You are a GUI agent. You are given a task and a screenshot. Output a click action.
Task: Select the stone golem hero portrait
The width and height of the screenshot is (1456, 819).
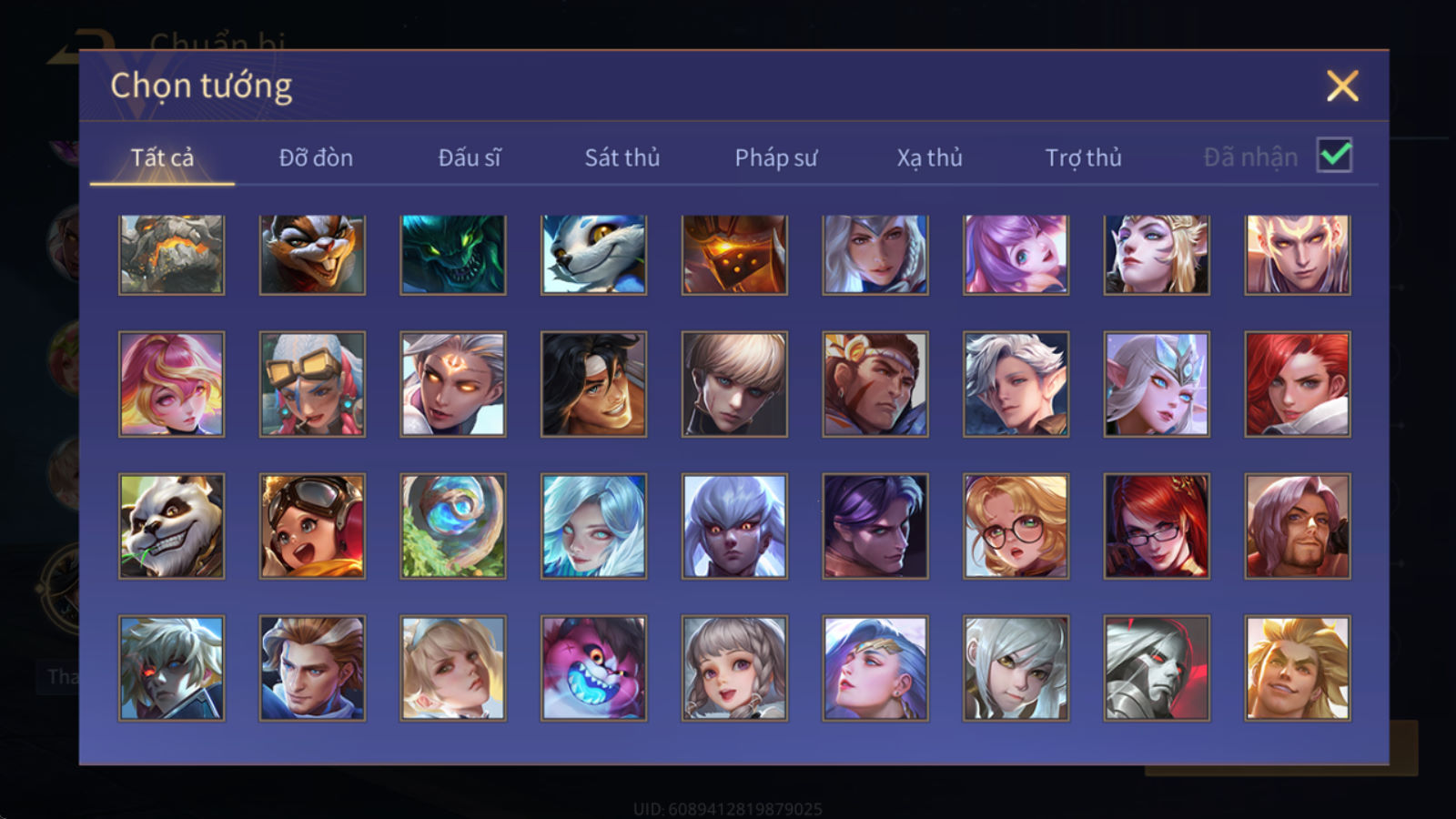(171, 255)
